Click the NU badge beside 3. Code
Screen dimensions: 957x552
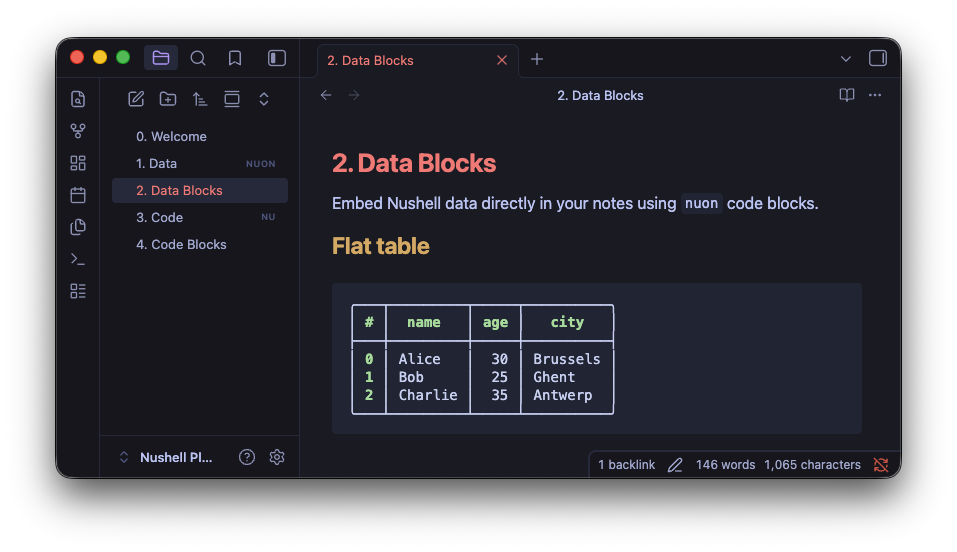click(x=268, y=217)
